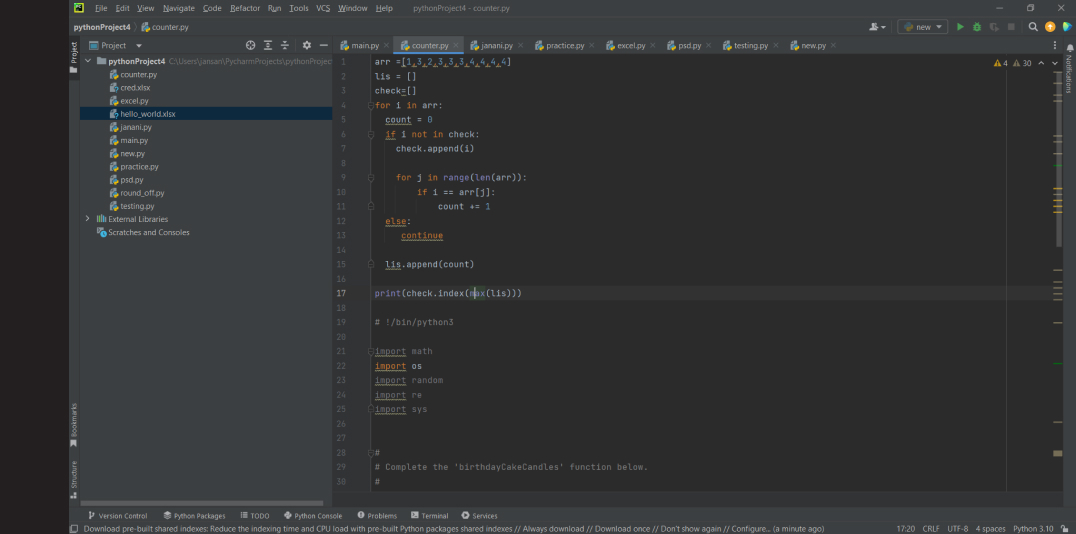Click the 17:20 line-column indicator
Screen dimensions: 1076x534
pyautogui.click(x=906, y=529)
